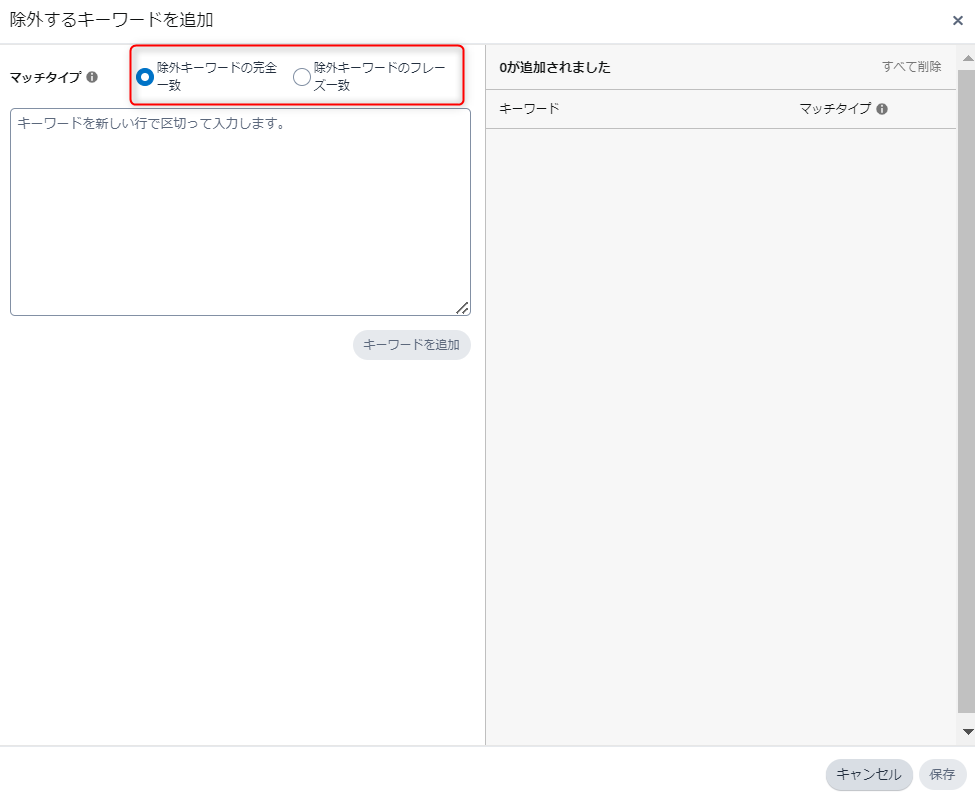Click the info icon in the マッチタイプ column header

coord(882,109)
